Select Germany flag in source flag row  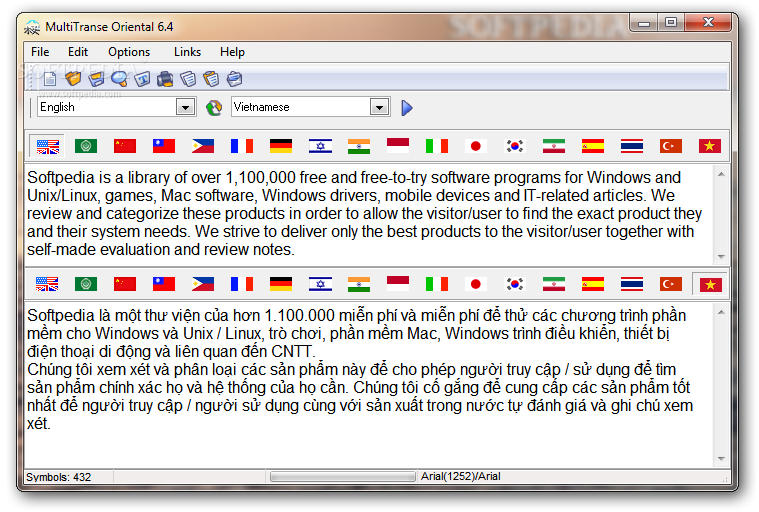point(281,146)
